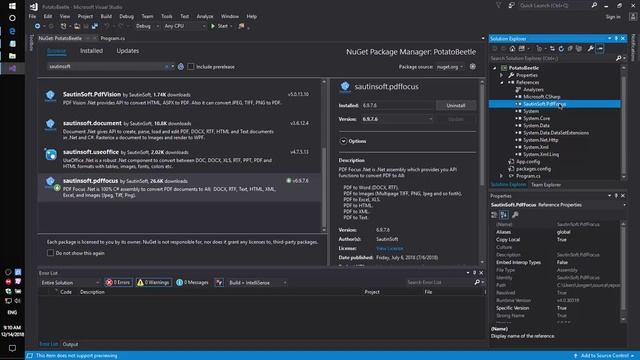
Task: Click the navigate backward toolbar icon
Action: pos(37,26)
